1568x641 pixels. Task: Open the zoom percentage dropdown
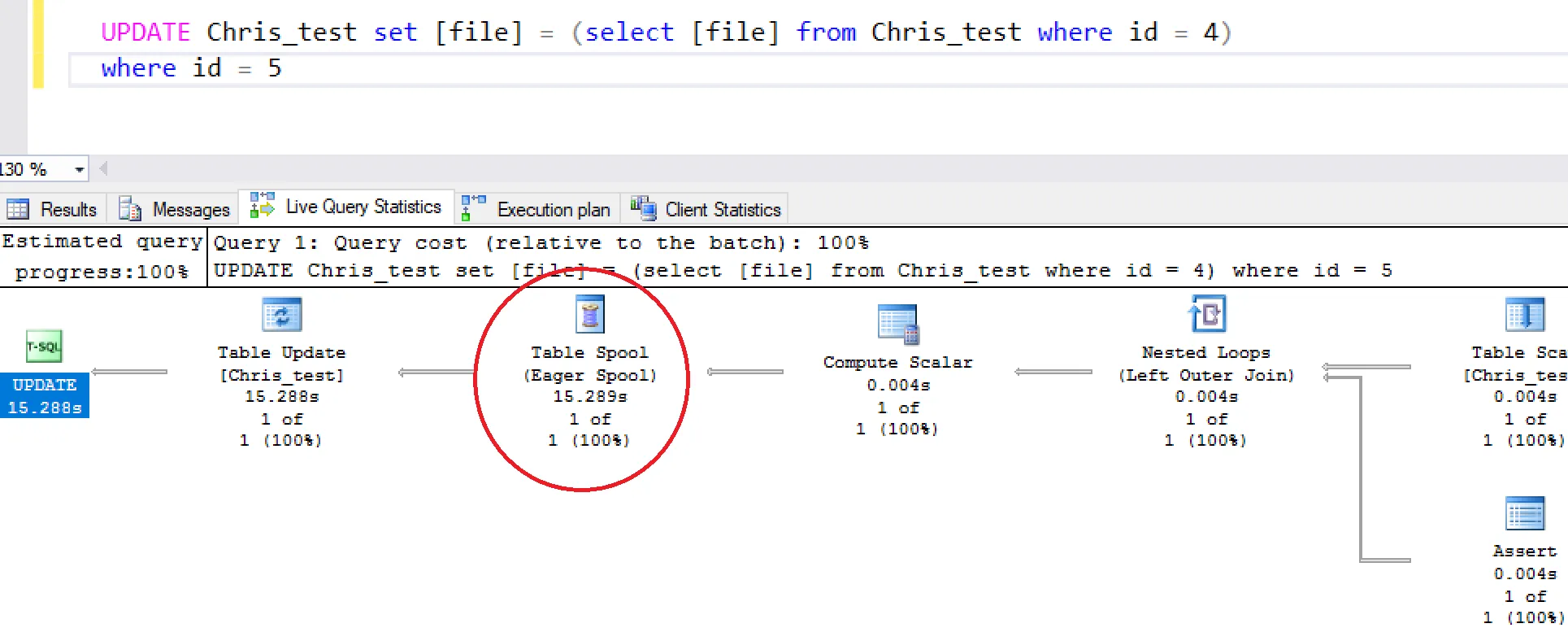(x=79, y=170)
